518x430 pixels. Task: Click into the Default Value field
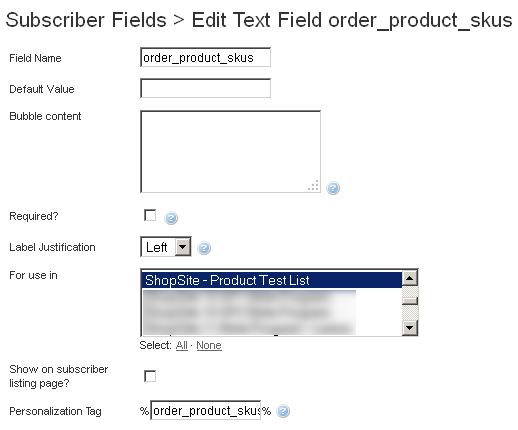coord(205,88)
